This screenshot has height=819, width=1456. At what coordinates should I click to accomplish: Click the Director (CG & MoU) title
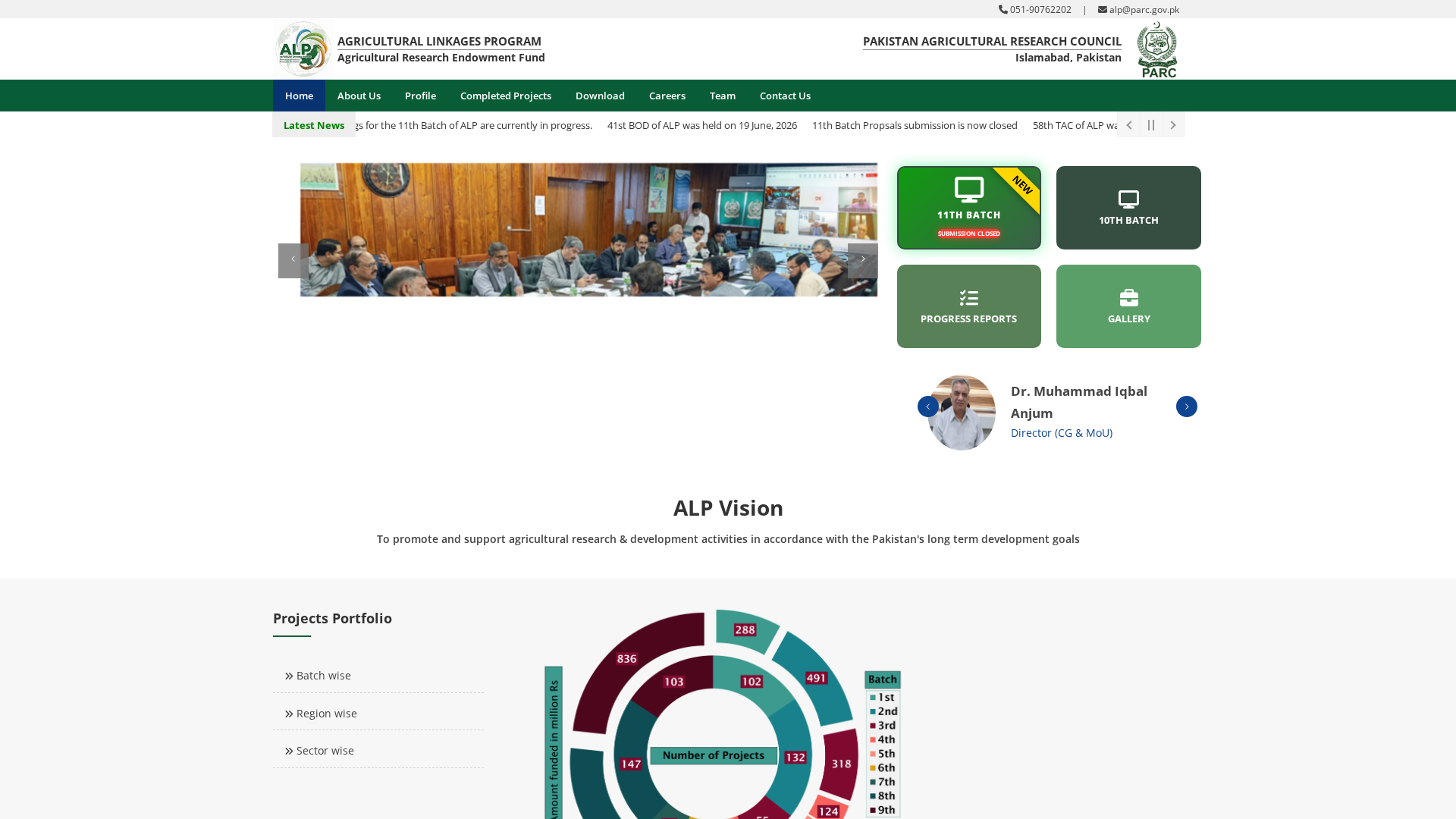tap(1062, 433)
